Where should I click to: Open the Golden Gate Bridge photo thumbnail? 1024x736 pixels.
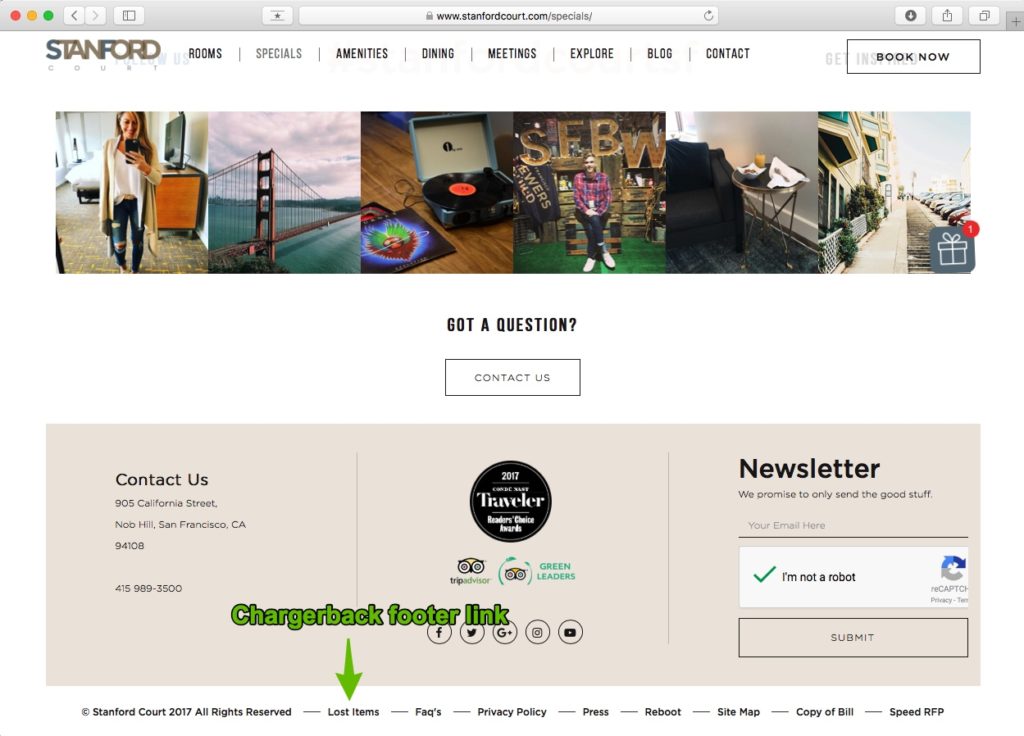tap(284, 192)
